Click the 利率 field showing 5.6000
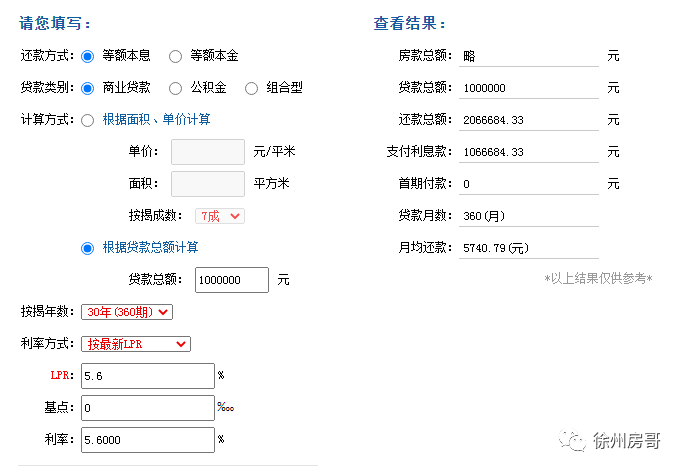682x471 pixels. [x=149, y=440]
